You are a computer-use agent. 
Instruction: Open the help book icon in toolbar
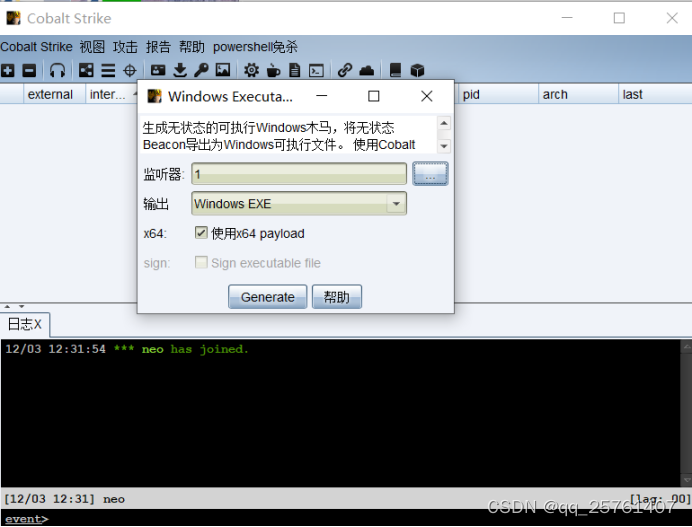395,70
